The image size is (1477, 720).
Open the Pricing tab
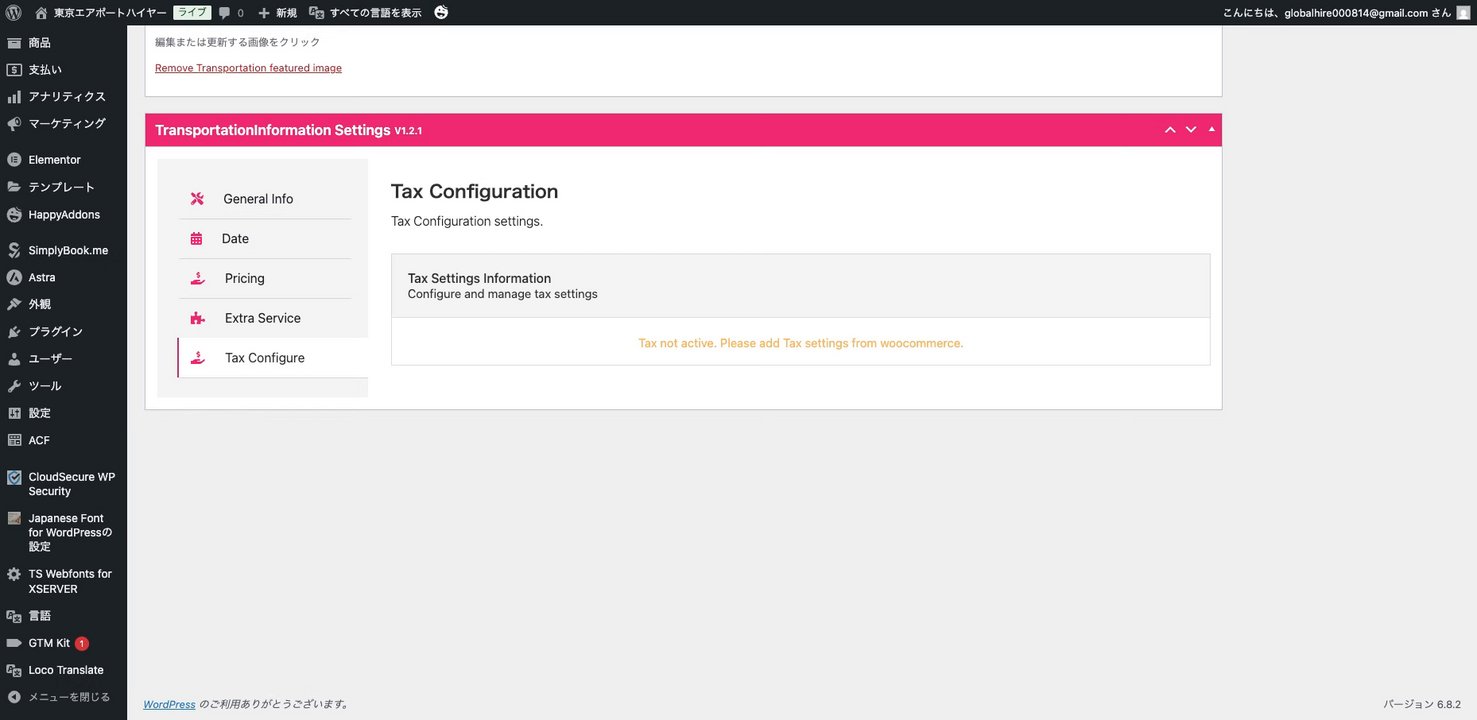pos(264,279)
